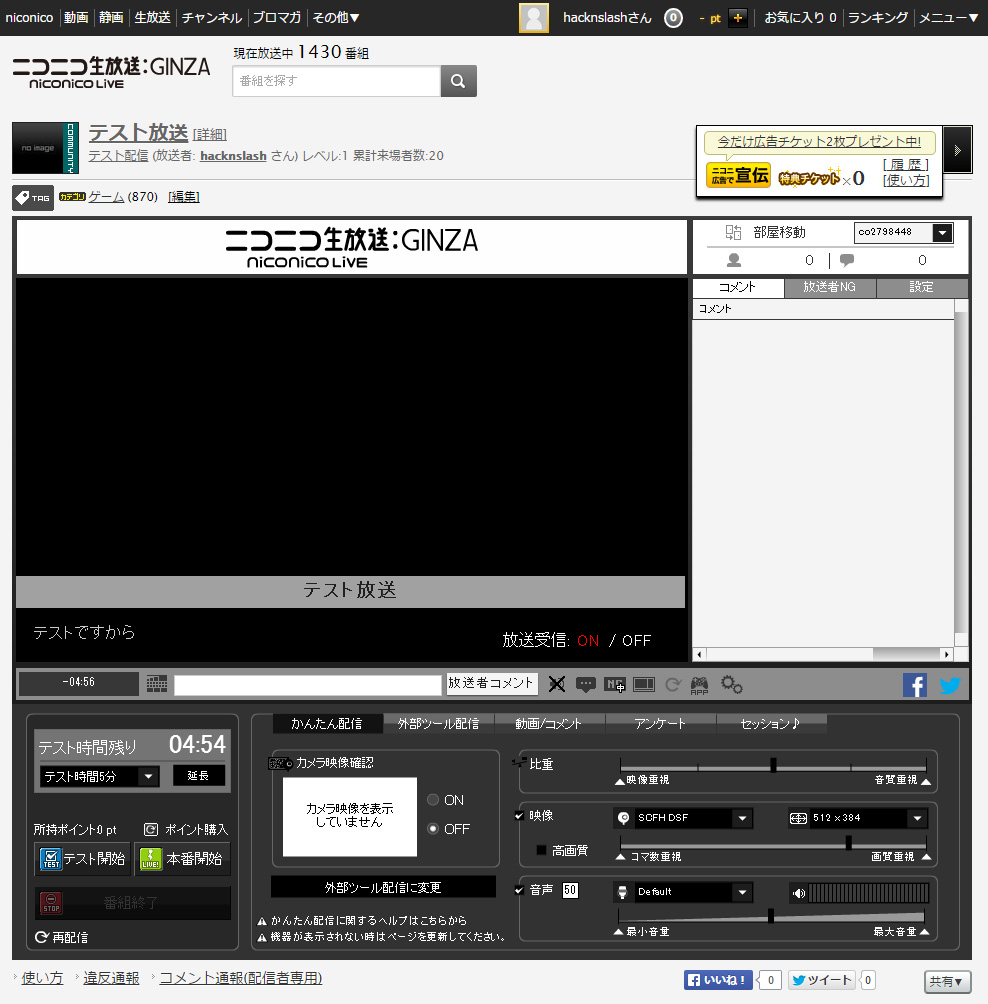988x1004 pixels.
Task: Select the camera ON radio button
Action: coord(433,800)
